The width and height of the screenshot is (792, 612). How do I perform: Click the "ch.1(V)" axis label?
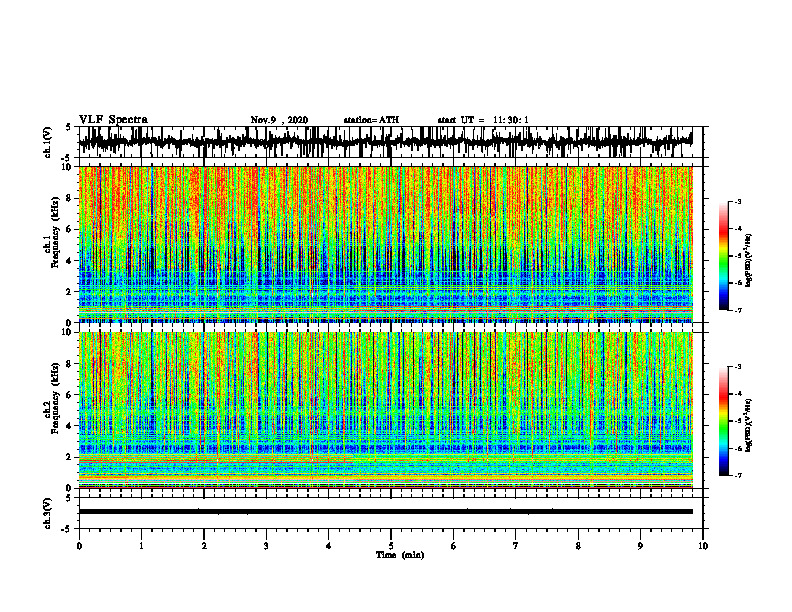pos(48,142)
